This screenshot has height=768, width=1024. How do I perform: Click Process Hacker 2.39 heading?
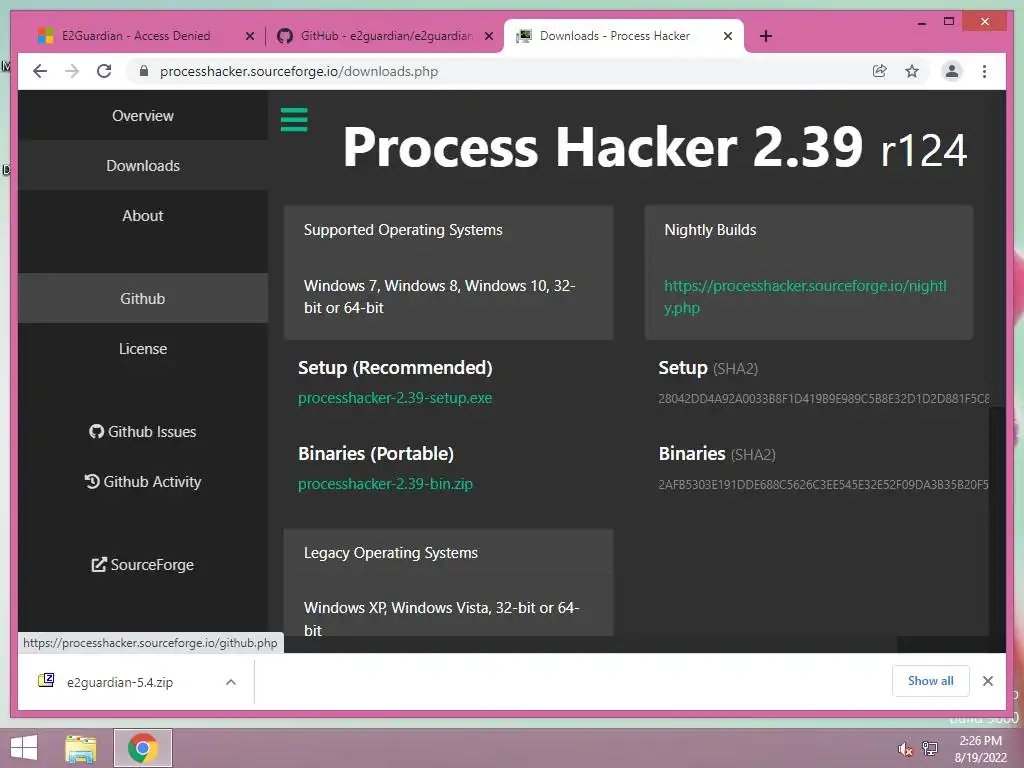[655, 148]
